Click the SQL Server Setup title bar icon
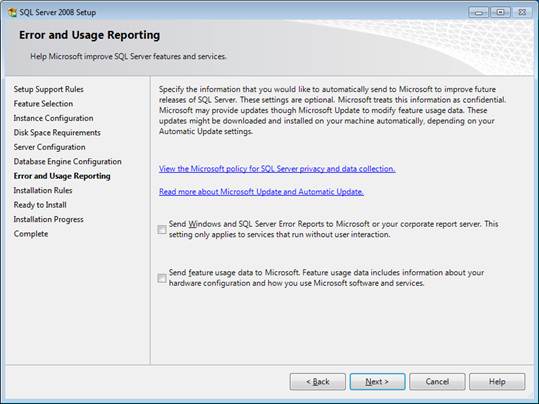Image resolution: width=539 pixels, height=404 pixels. 12,12
